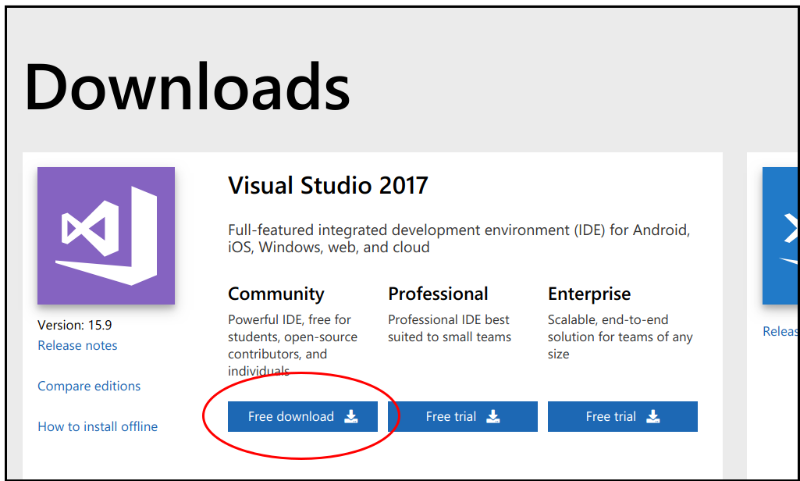This screenshot has width=800, height=481.
Task: Click the Enterprise edition heading
Action: pyautogui.click(x=589, y=294)
